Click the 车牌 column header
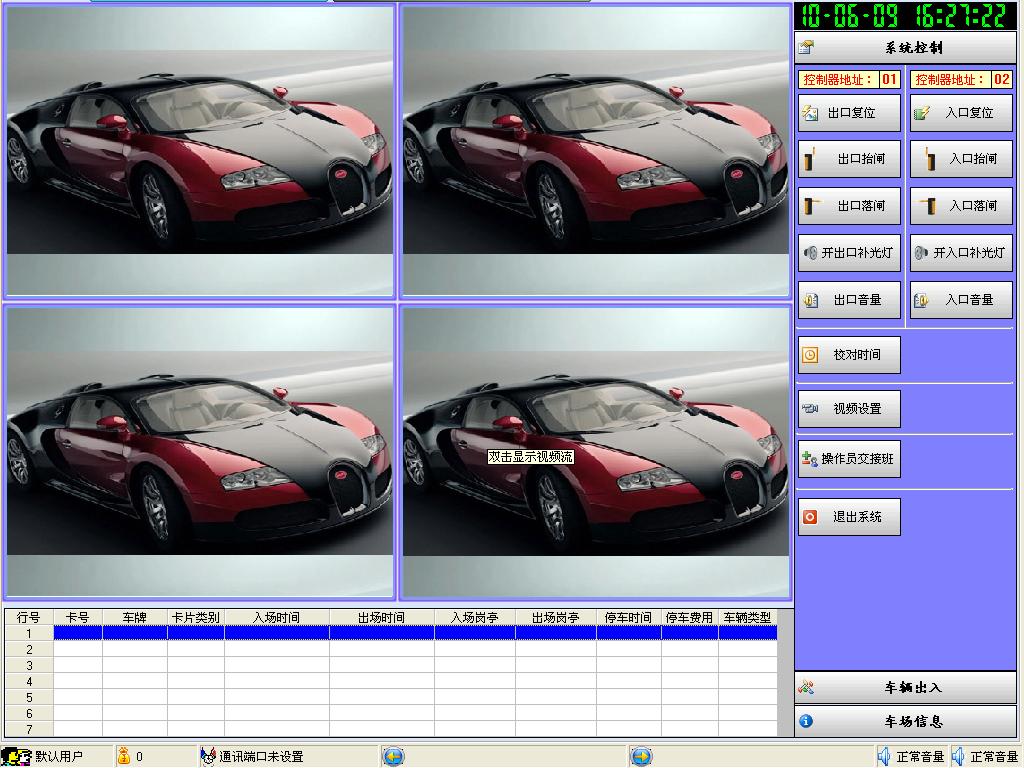 tap(135, 617)
